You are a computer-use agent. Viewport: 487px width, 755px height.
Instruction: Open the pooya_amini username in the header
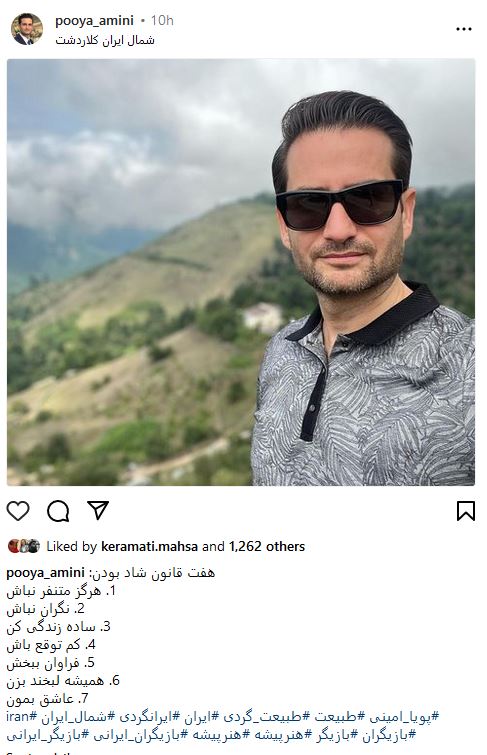[94, 21]
